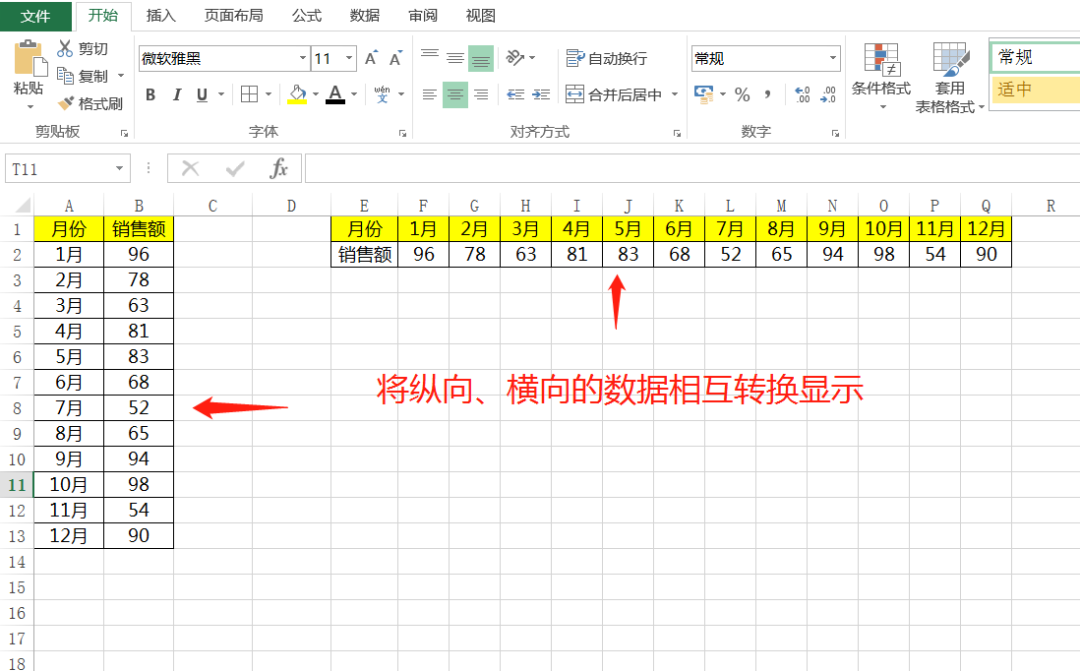Click the formula bar input field
The height and width of the screenshot is (671, 1080).
[692, 169]
